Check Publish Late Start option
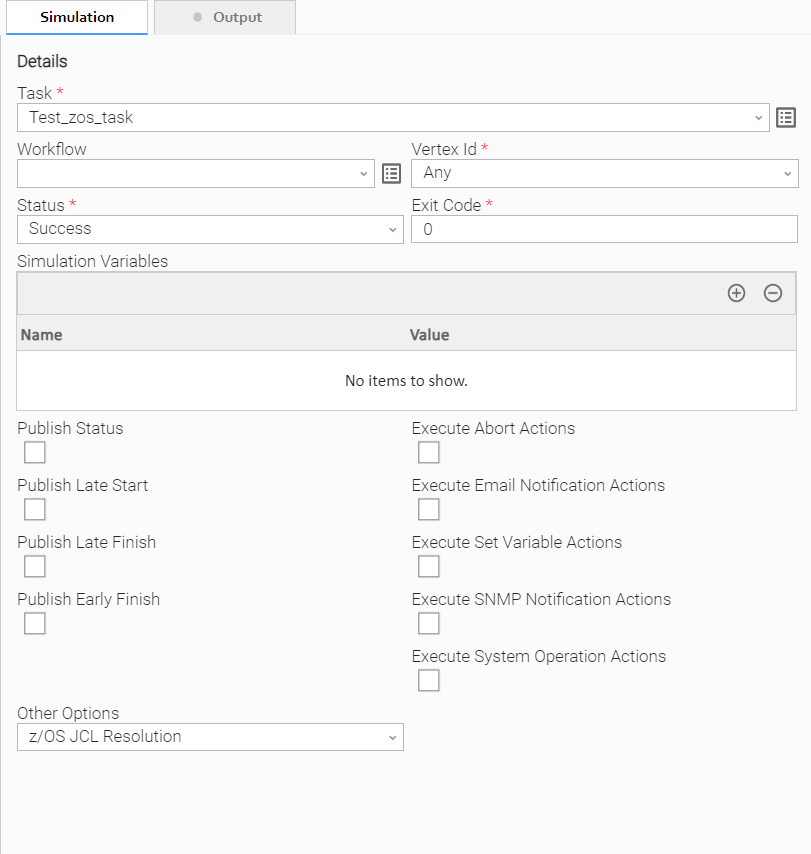The height and width of the screenshot is (854, 811). tap(35, 510)
